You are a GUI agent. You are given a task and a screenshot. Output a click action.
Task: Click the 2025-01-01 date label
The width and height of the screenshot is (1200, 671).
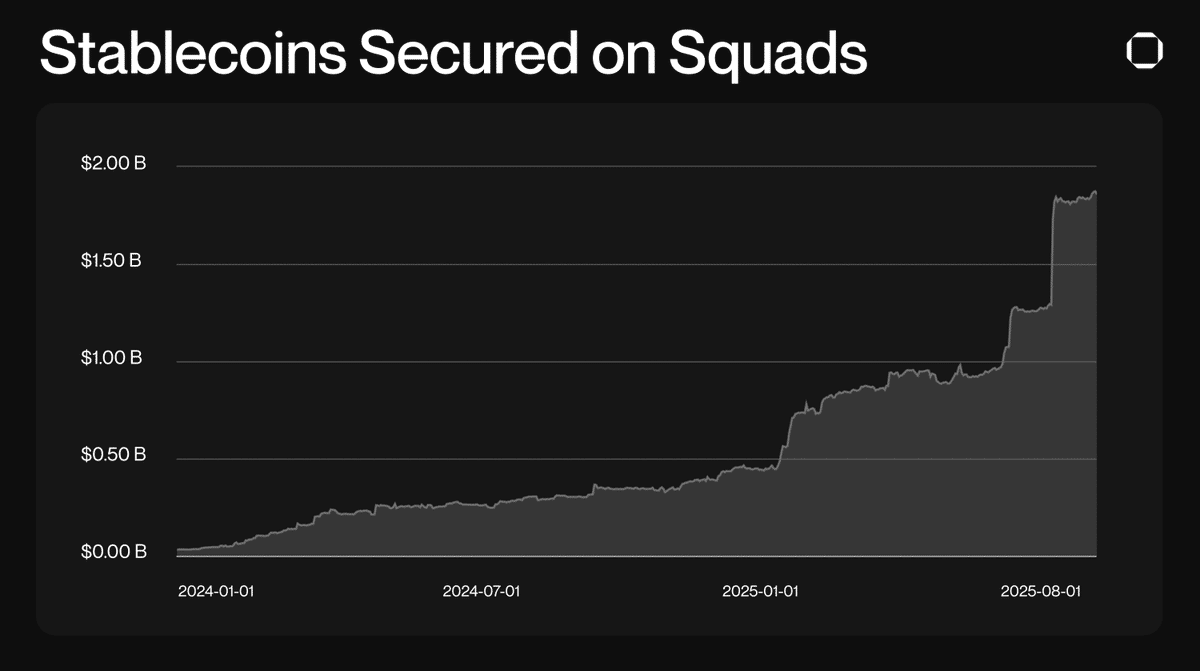click(x=760, y=591)
